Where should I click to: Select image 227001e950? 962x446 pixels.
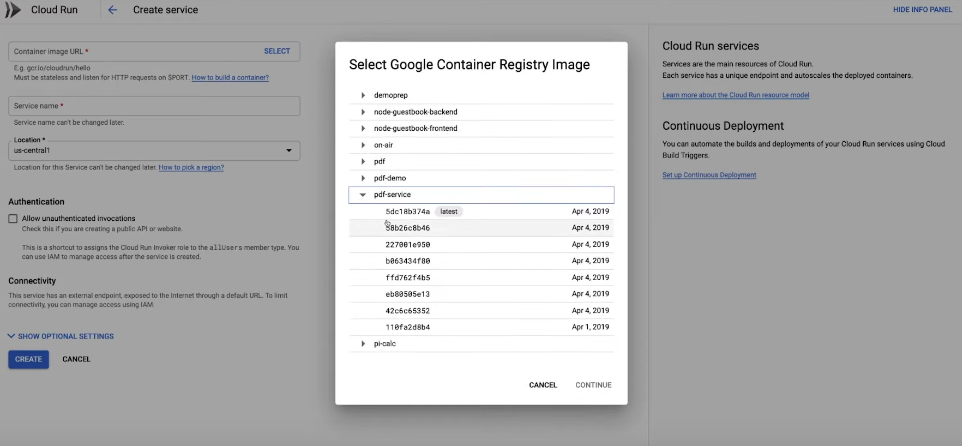(481, 244)
